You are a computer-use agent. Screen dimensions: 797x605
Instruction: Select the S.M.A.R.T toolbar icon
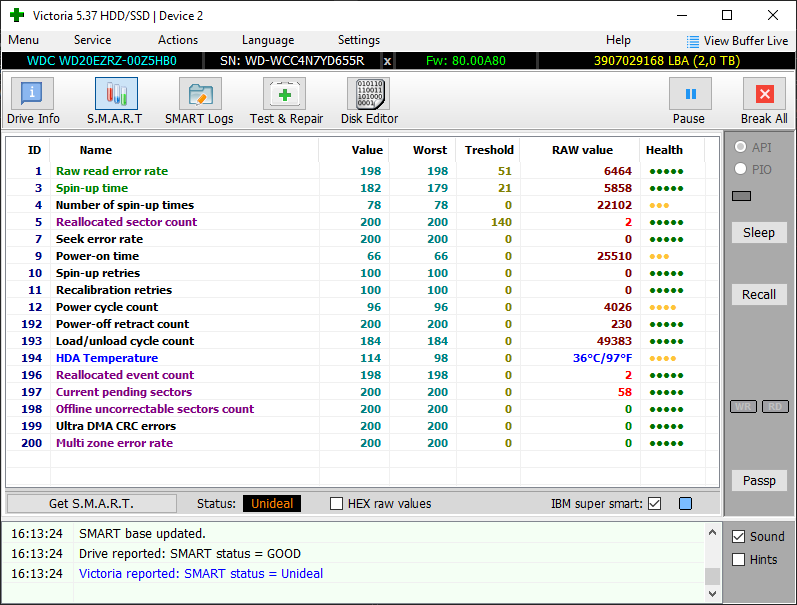[x=115, y=102]
